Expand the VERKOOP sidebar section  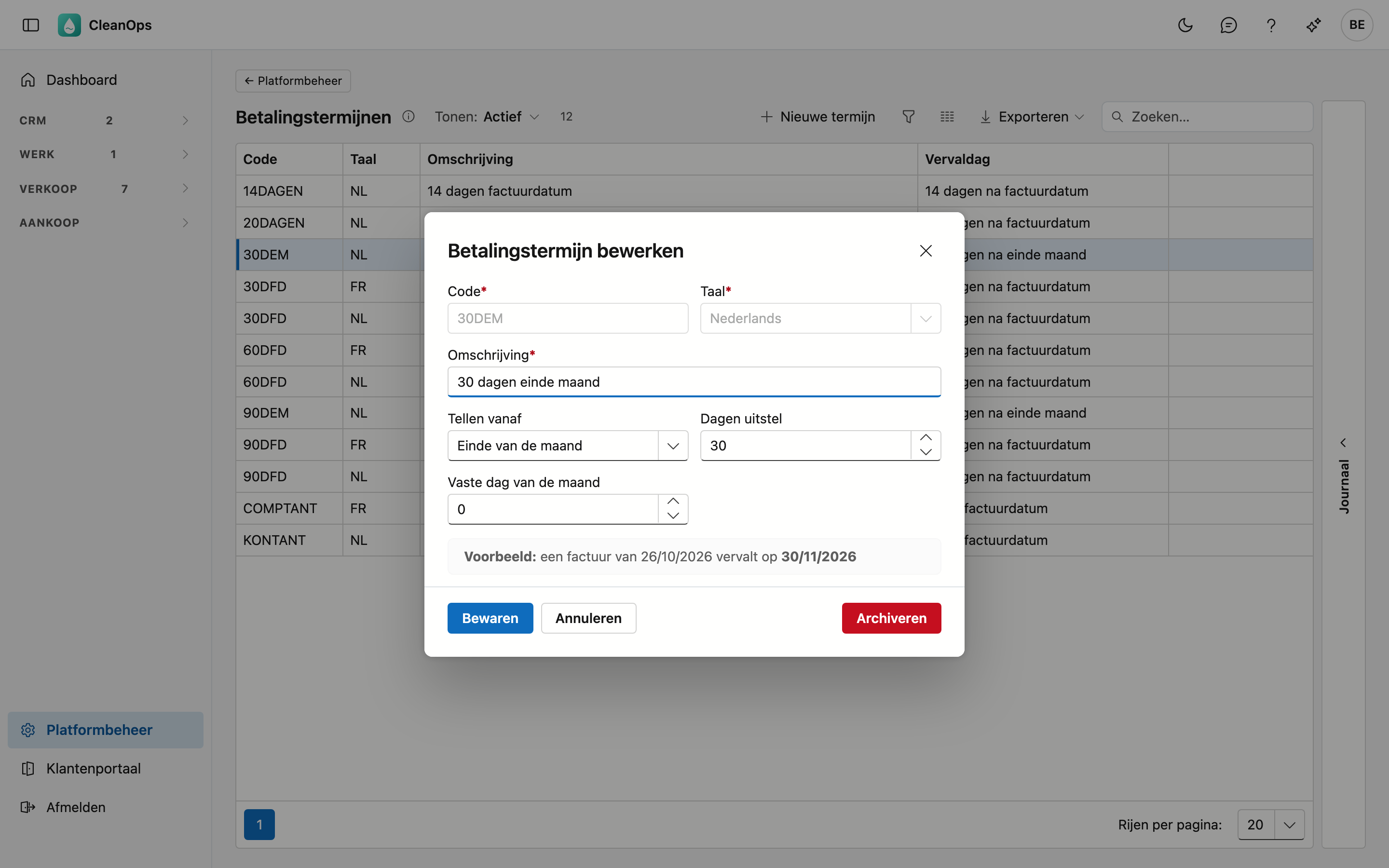pyautogui.click(x=105, y=189)
